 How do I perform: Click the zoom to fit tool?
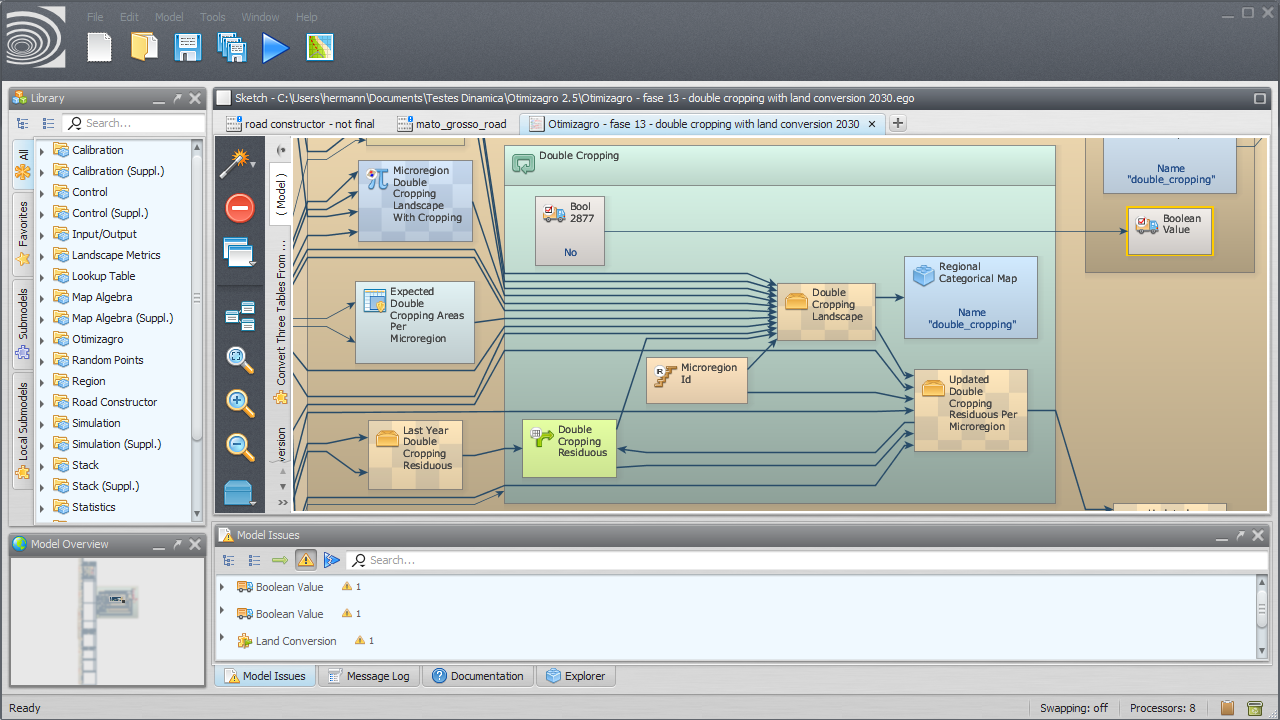point(239,360)
